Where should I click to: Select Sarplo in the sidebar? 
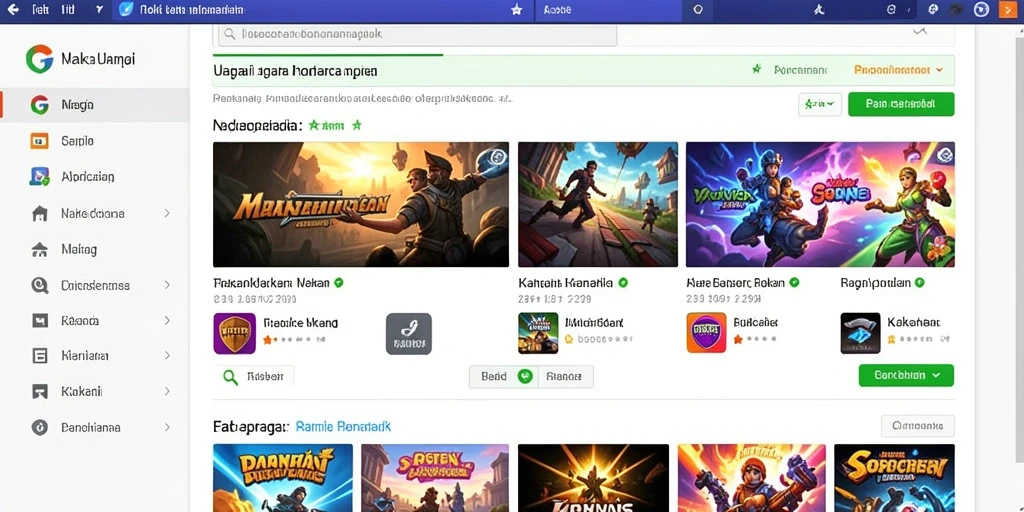pos(95,140)
